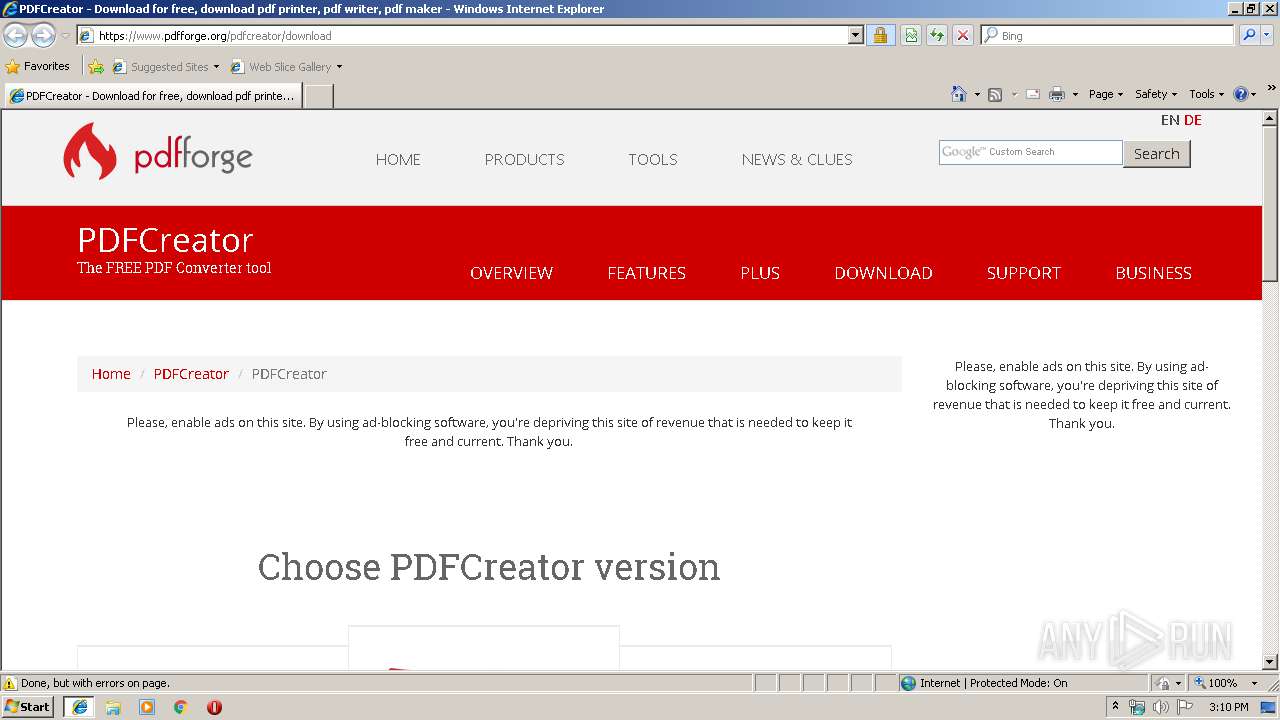Image resolution: width=1280 pixels, height=720 pixels.
Task: Launch Google Chrome from the taskbar
Action: click(180, 707)
